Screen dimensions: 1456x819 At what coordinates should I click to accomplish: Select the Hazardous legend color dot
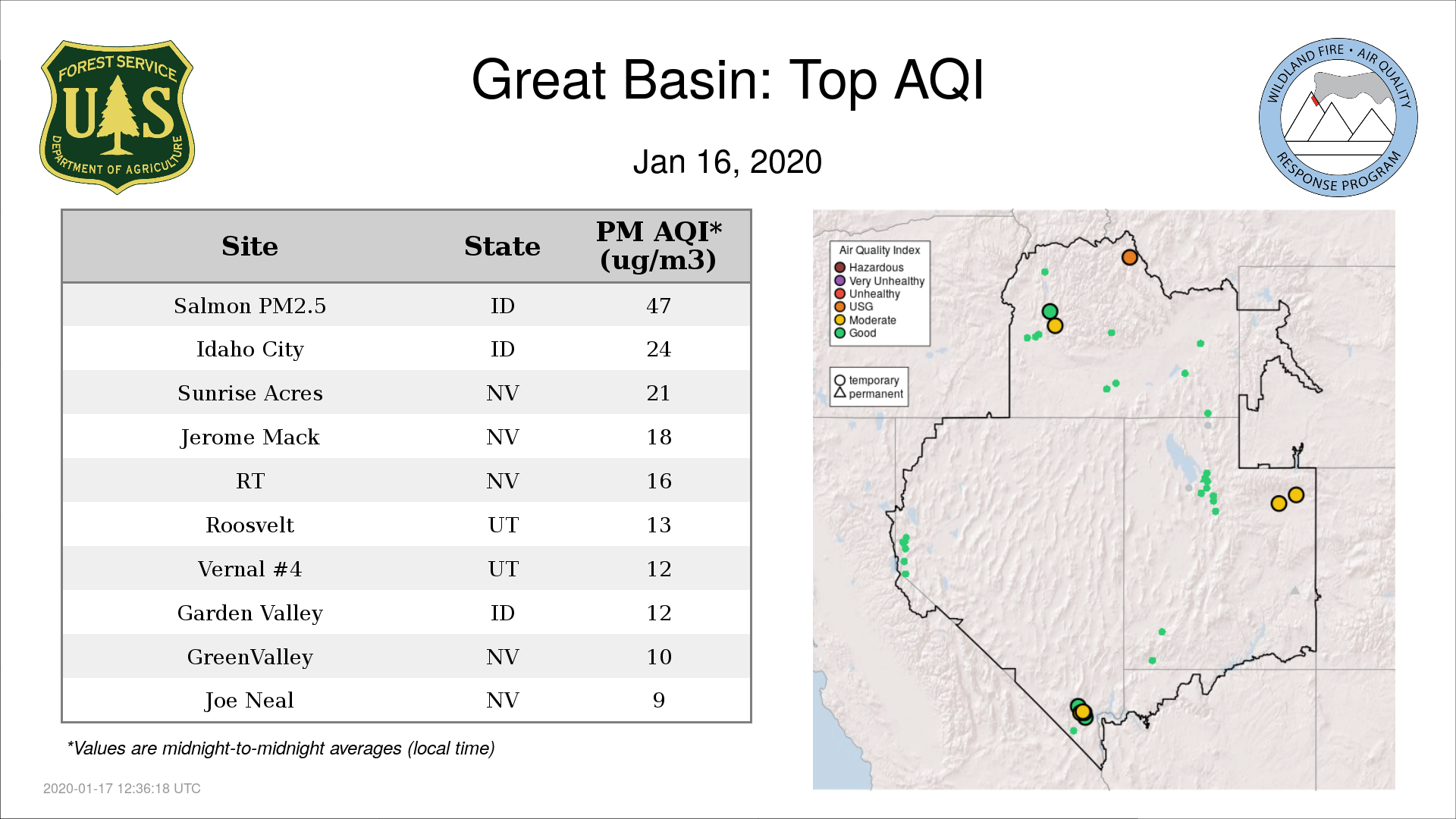(839, 268)
